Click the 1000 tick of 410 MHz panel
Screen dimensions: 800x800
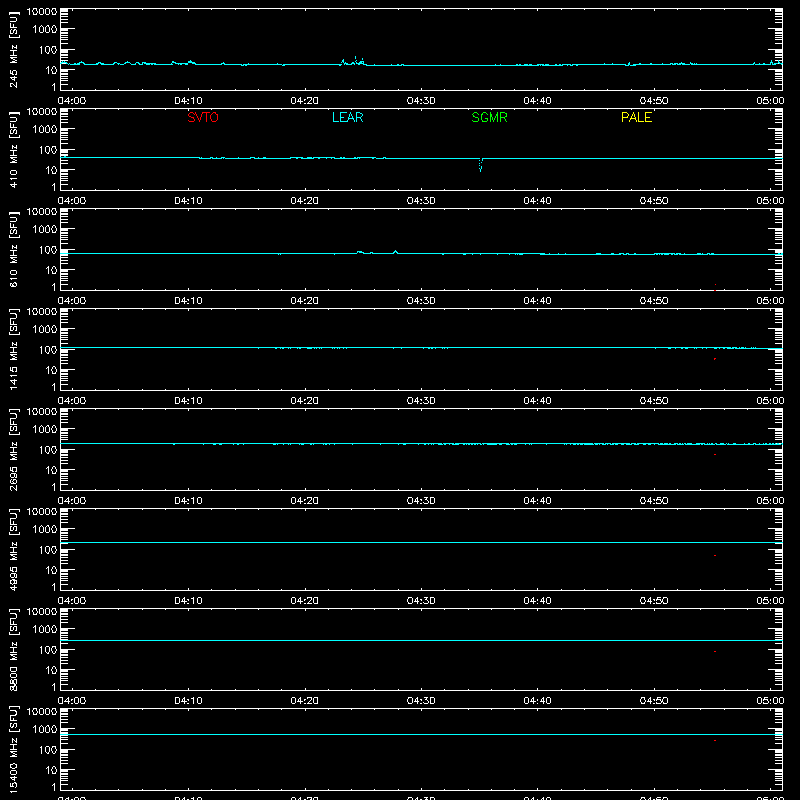point(45,129)
